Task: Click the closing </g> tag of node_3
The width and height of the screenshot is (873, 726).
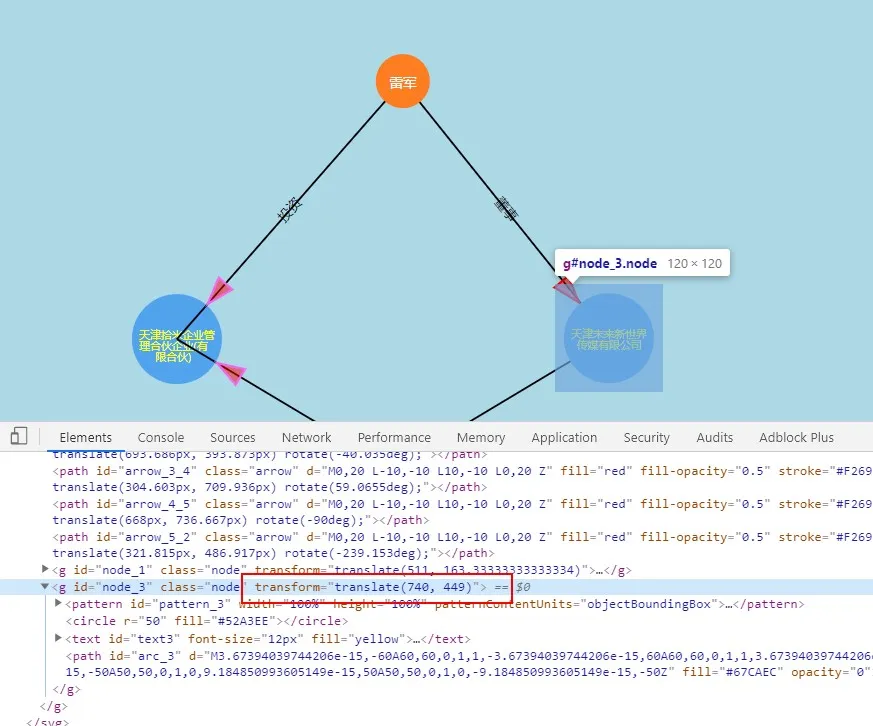Action: click(66, 689)
